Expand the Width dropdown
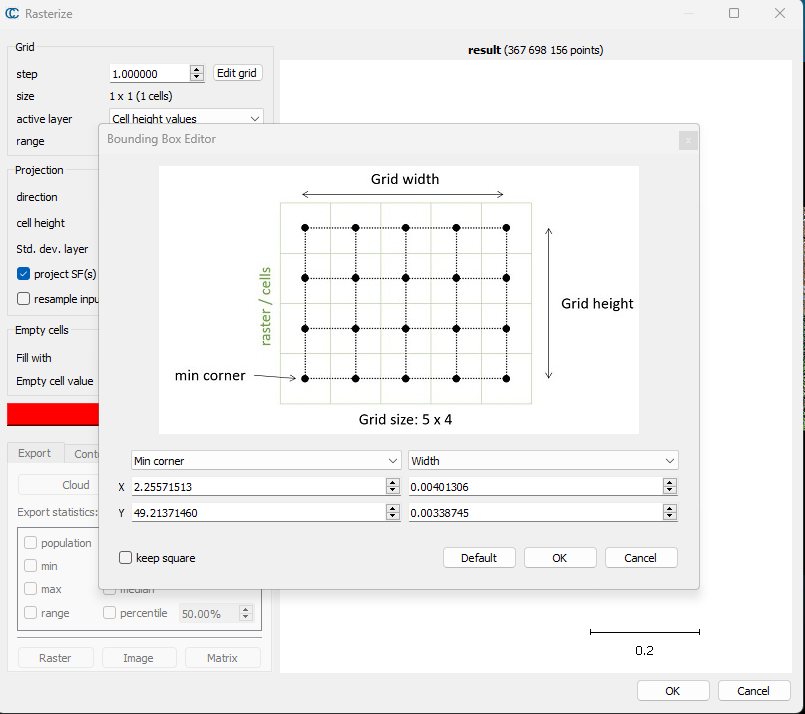The image size is (805, 714). coord(543,461)
